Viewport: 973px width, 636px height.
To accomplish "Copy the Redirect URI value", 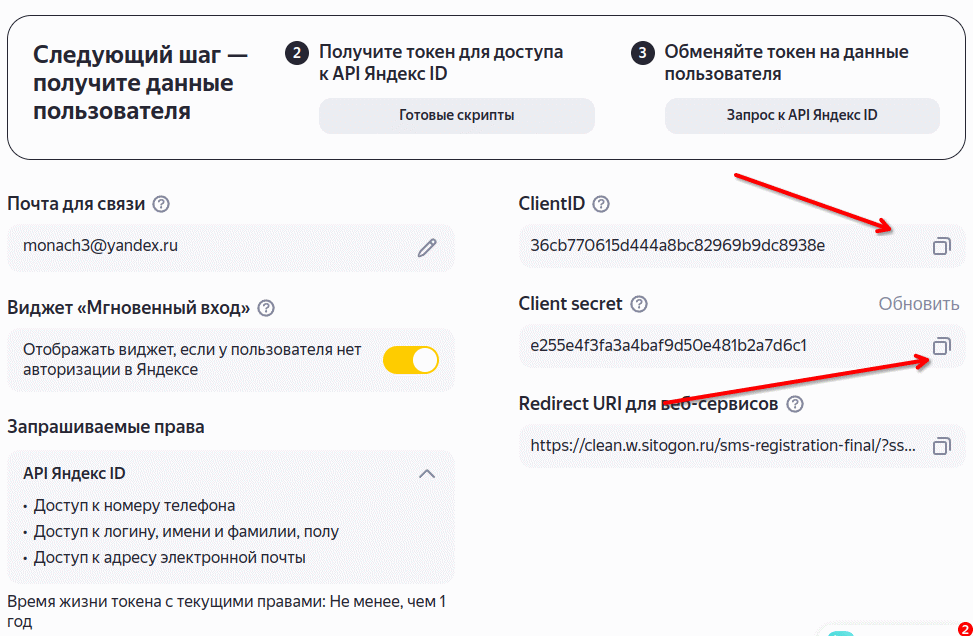I will [941, 446].
